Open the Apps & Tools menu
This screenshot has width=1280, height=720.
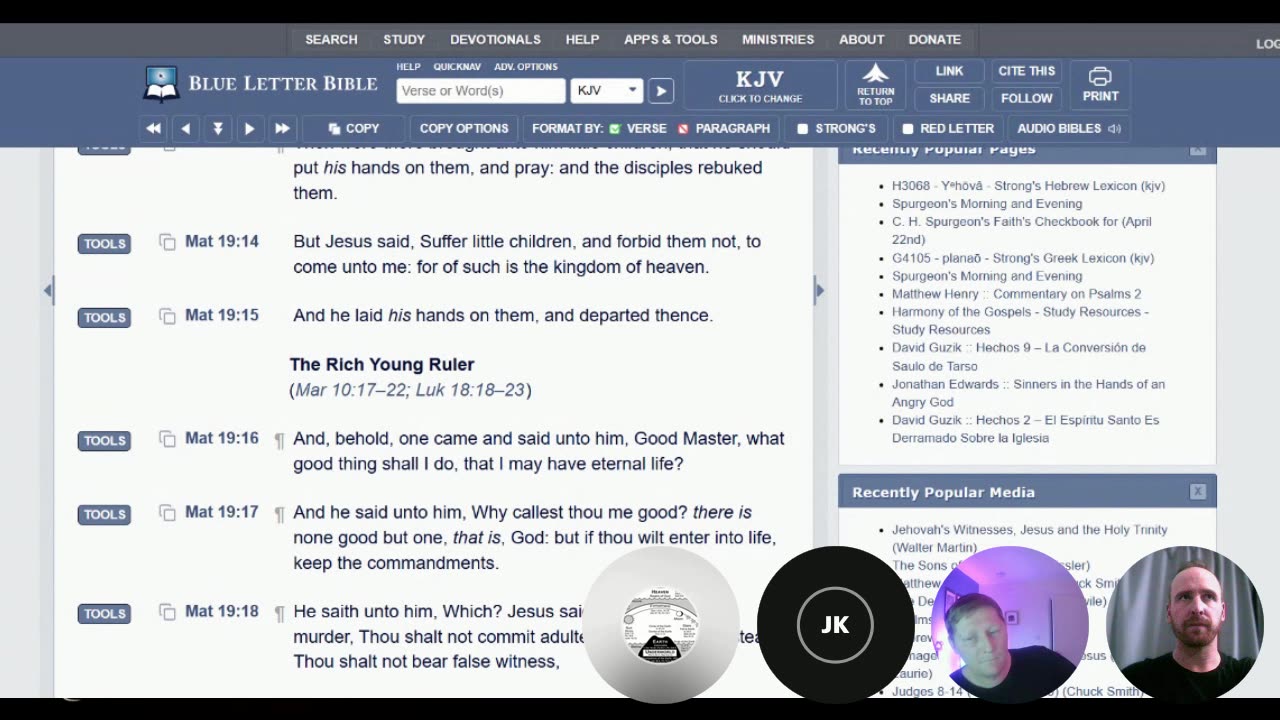pyautogui.click(x=670, y=39)
